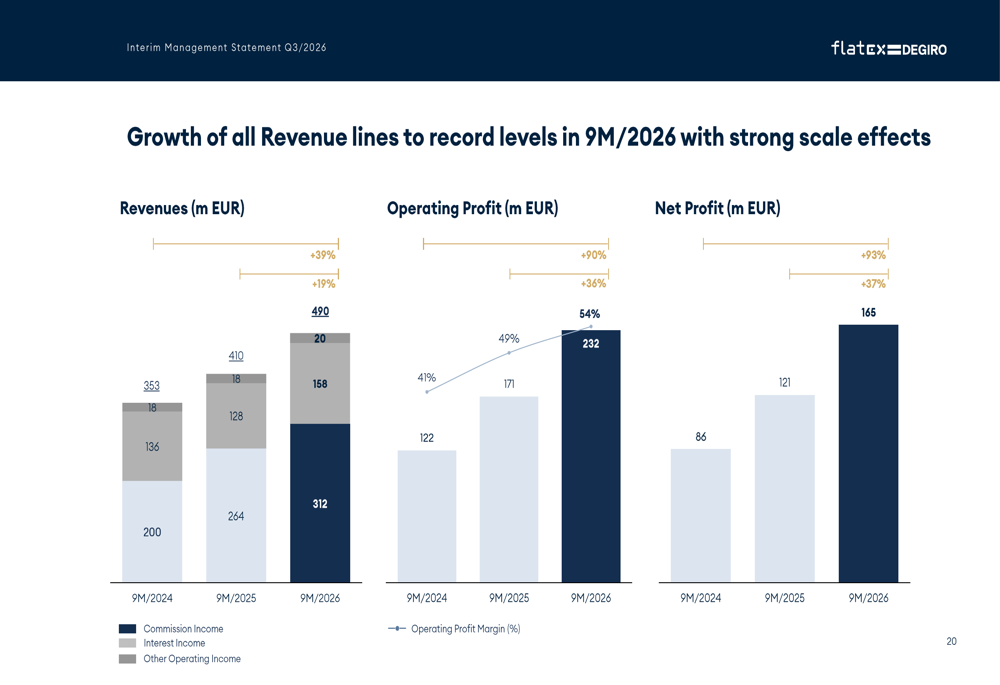The image size is (1000, 685).
Task: Click the dark 9M/2026 Net Profit bar
Action: [x=869, y=453]
